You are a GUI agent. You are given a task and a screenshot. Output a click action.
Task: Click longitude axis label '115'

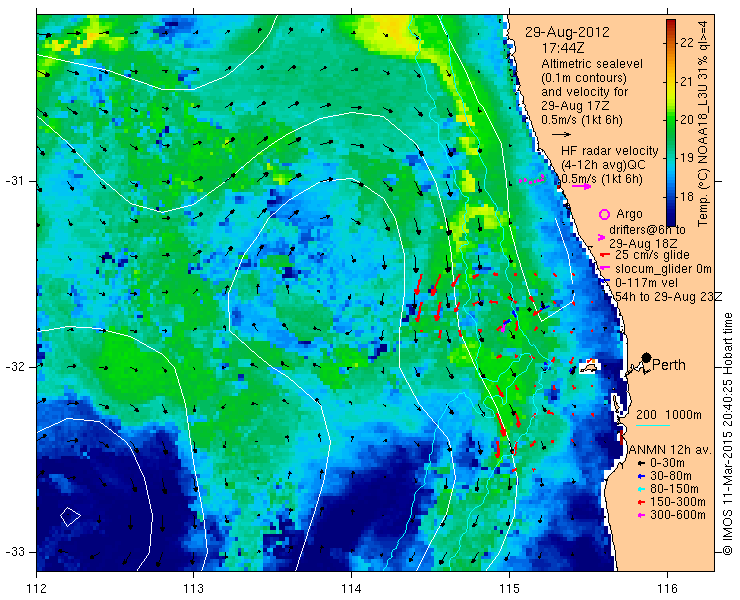coord(509,589)
